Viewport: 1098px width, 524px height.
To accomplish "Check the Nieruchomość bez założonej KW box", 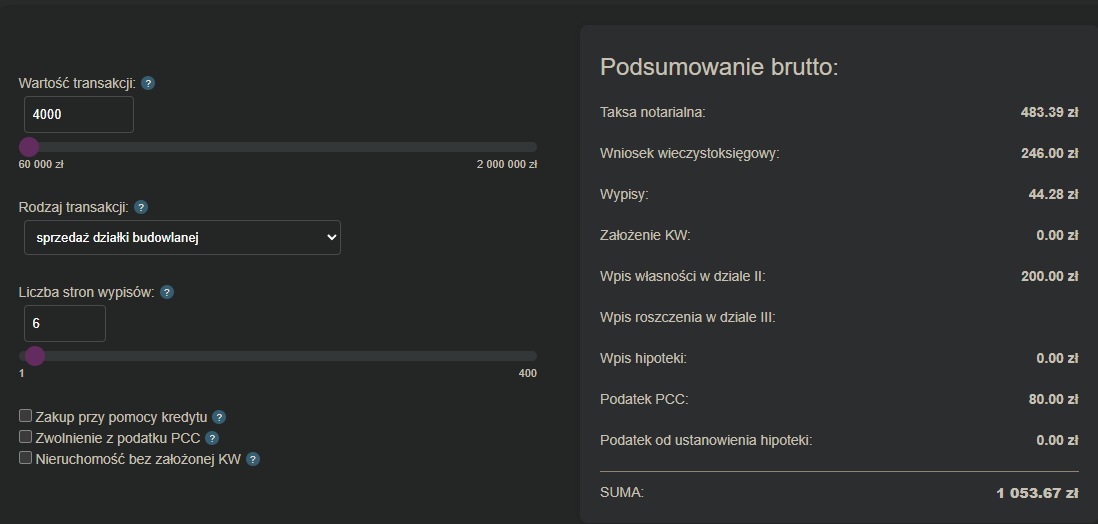I will pyautogui.click(x=26, y=458).
